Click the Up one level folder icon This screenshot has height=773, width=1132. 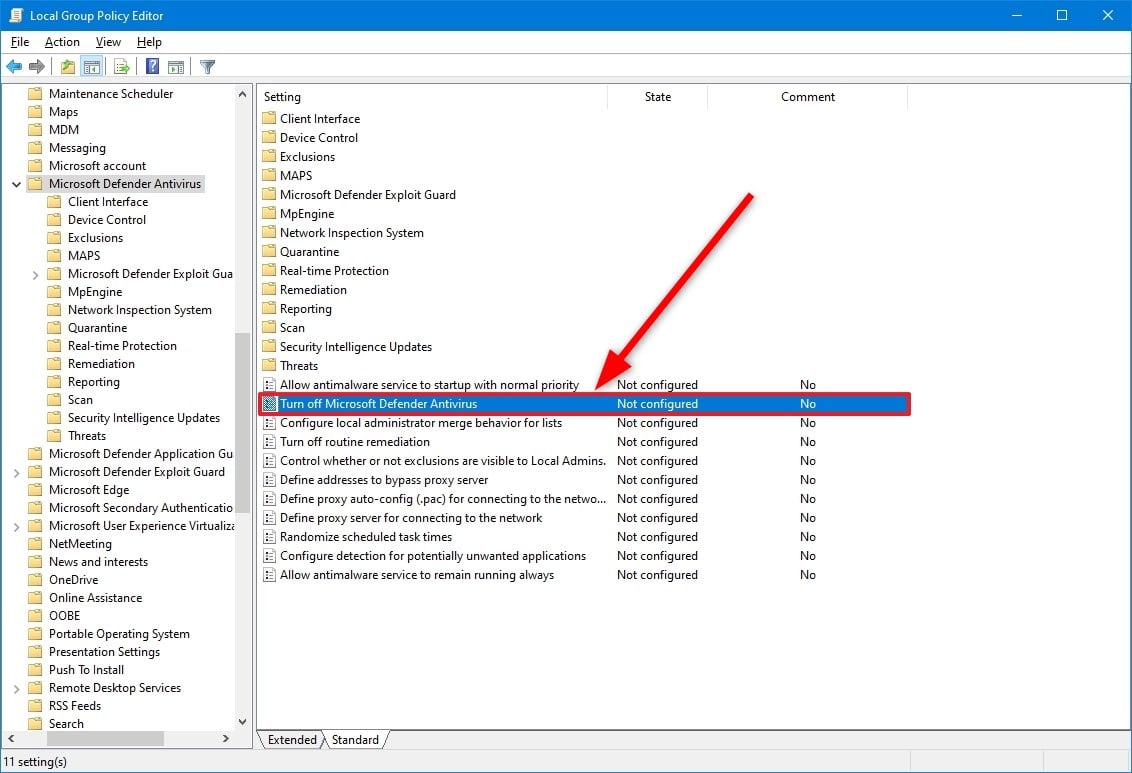pos(68,67)
